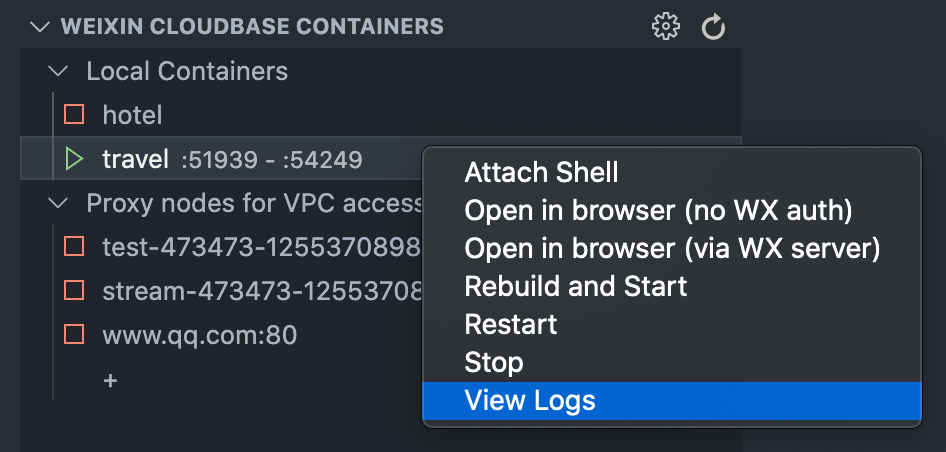Image resolution: width=946 pixels, height=452 pixels.
Task: Open the settings gear icon
Action: click(665, 27)
